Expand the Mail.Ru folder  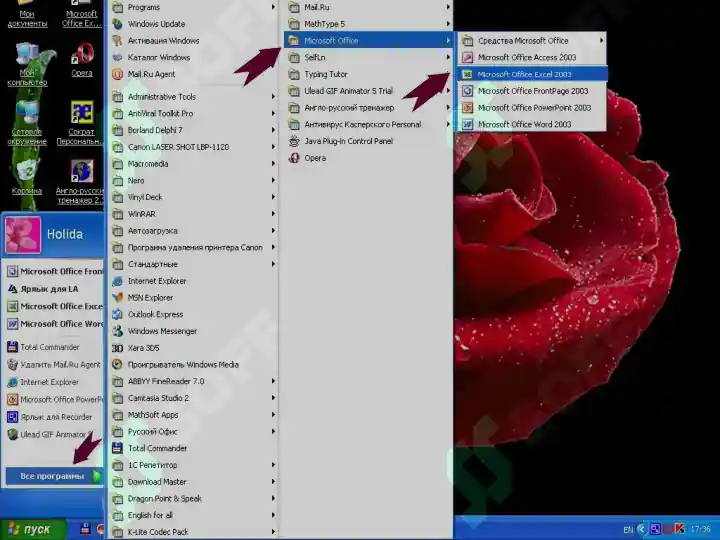pyautogui.click(x=368, y=7)
